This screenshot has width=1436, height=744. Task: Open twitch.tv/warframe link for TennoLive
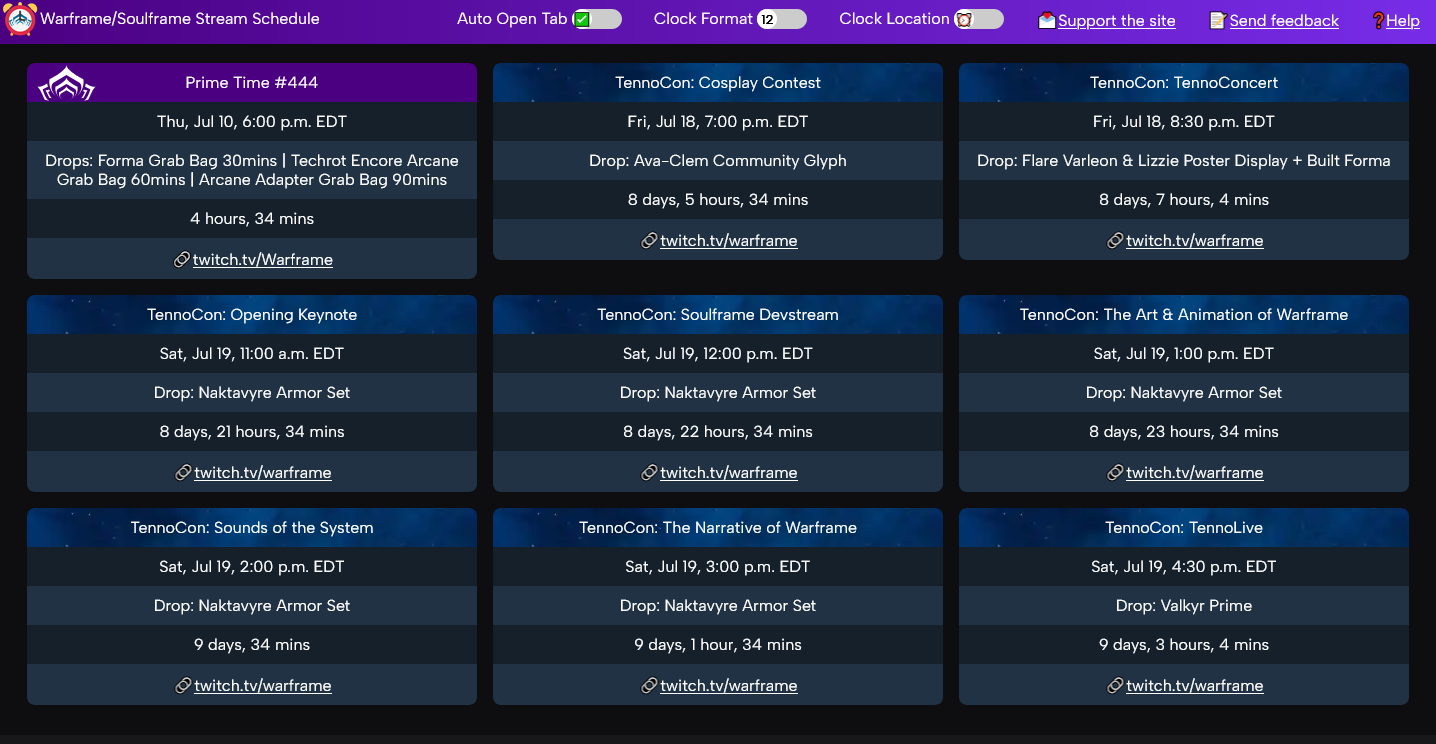pos(1195,685)
